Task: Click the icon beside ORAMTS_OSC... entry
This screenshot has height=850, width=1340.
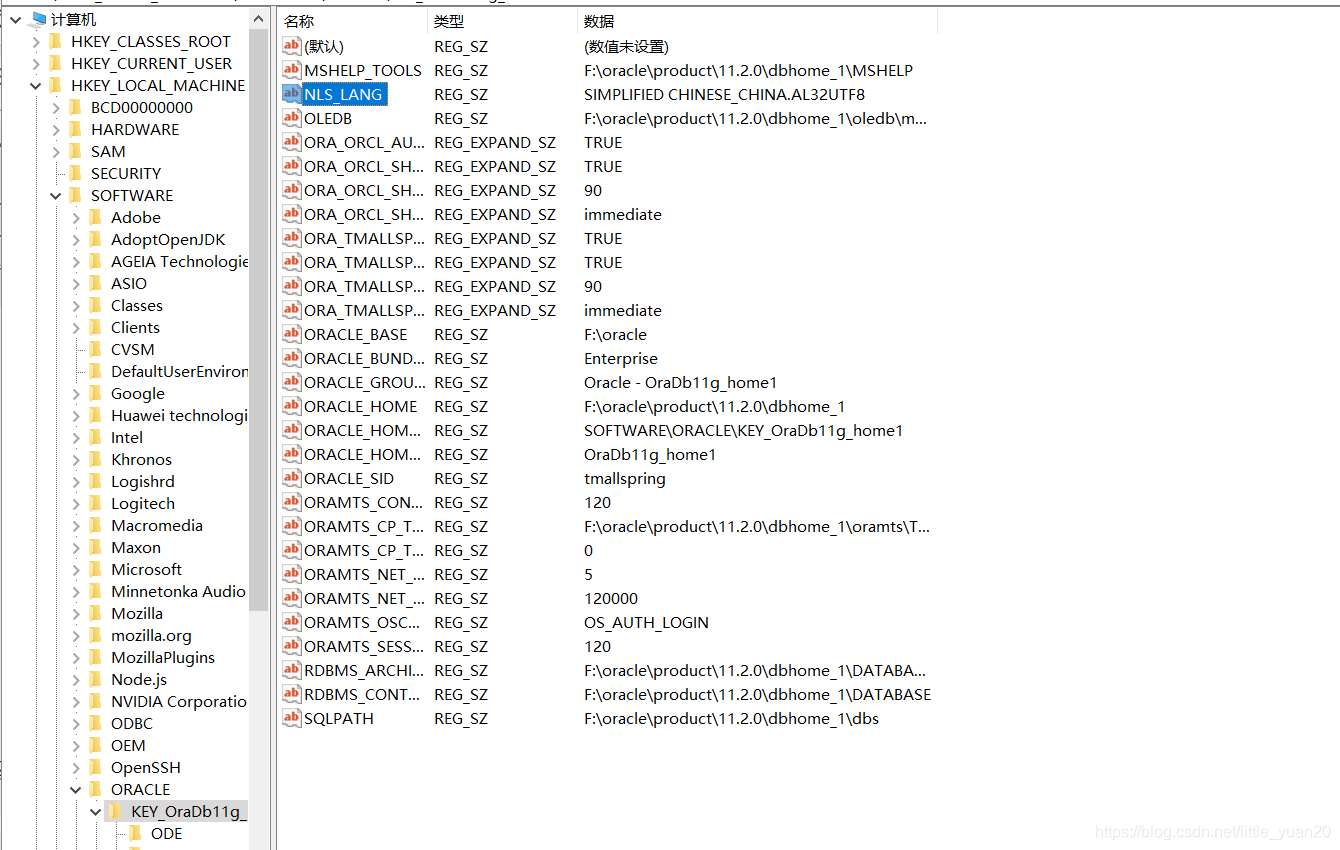Action: 292,622
